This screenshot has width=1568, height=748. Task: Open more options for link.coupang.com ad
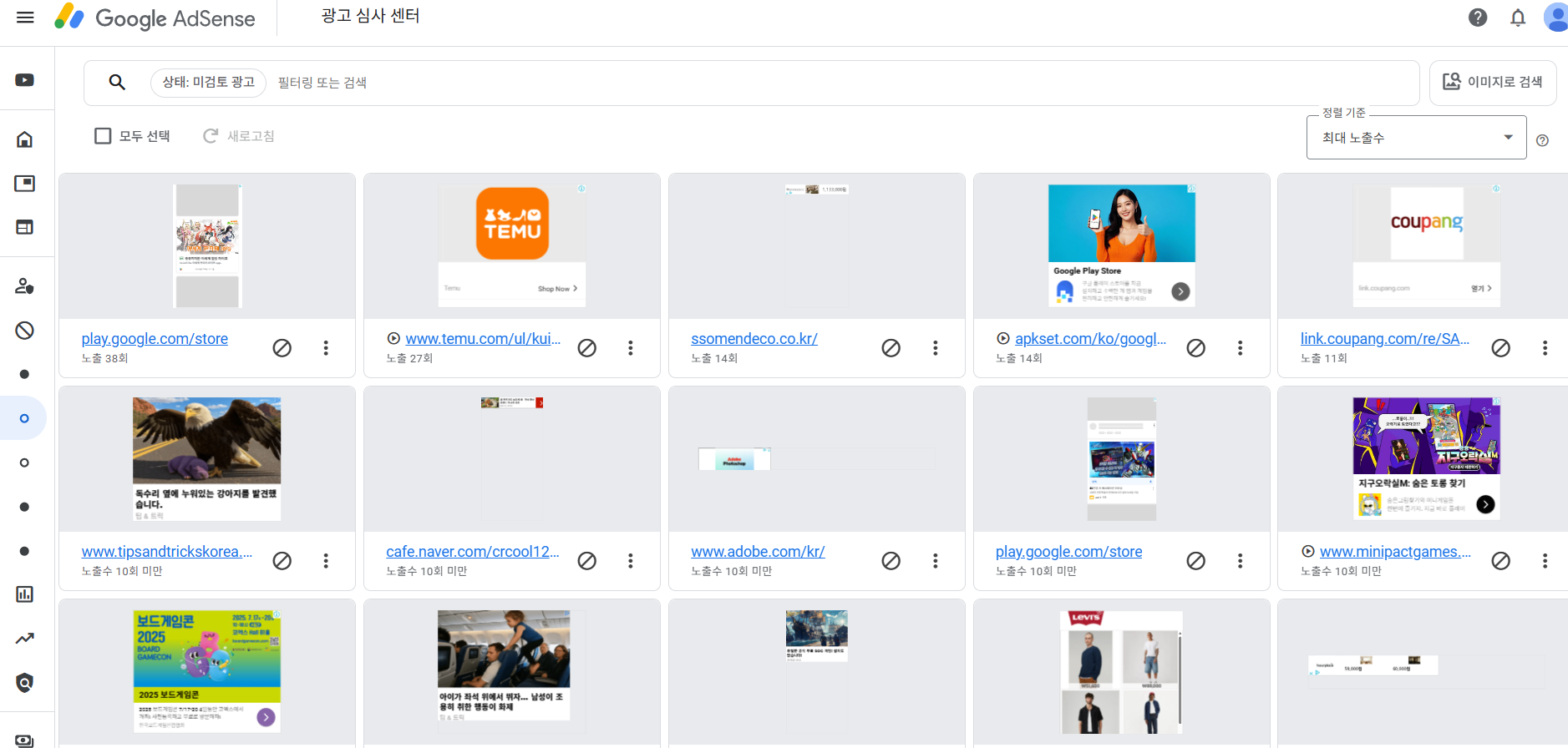(1545, 348)
